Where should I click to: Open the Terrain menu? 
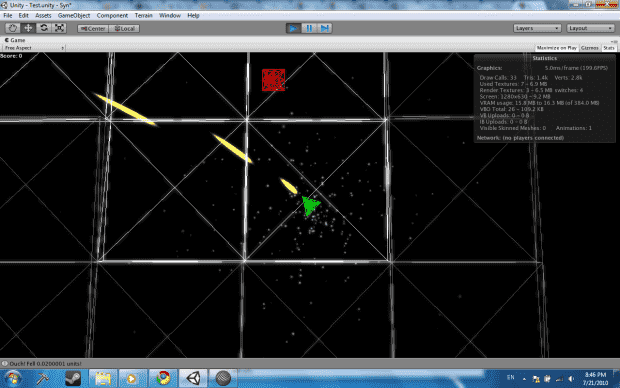click(144, 15)
